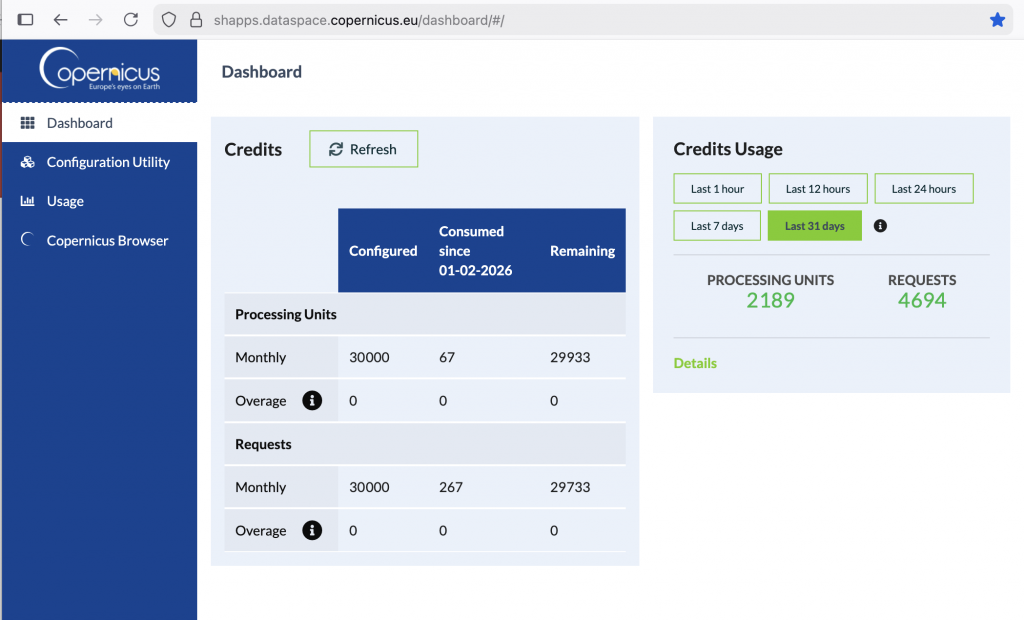Image resolution: width=1024 pixels, height=620 pixels.
Task: Open the Configuration Utility menu item
Action: tap(108, 162)
